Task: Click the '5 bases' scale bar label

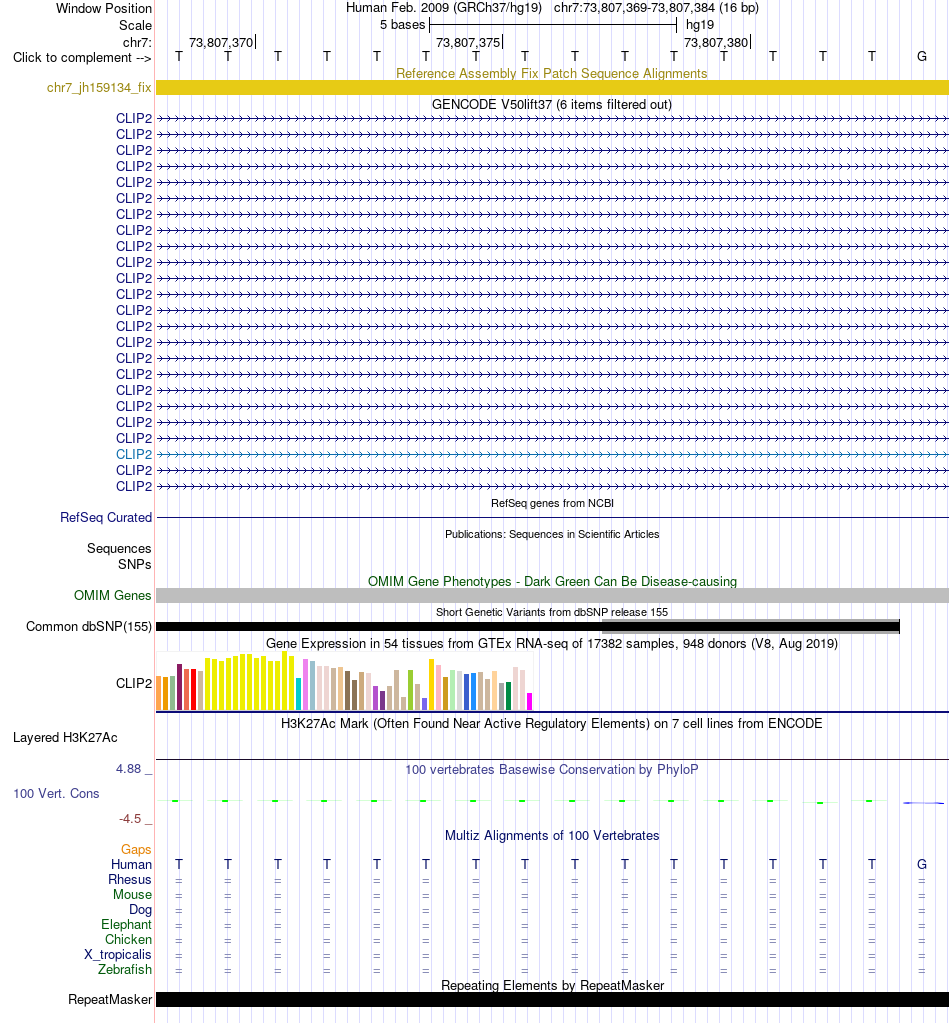Action: tap(403, 25)
